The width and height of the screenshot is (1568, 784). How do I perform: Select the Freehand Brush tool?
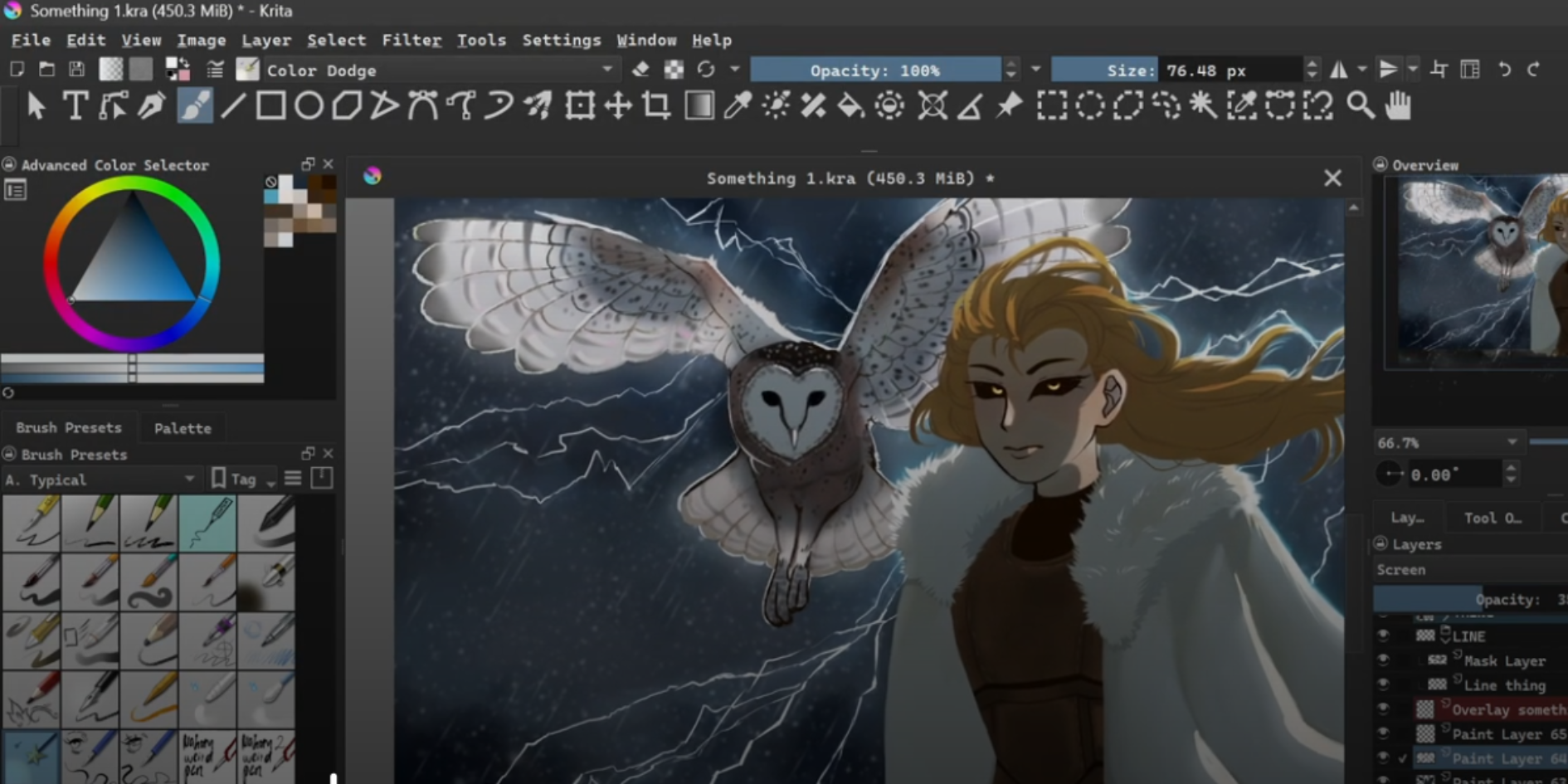[x=195, y=106]
